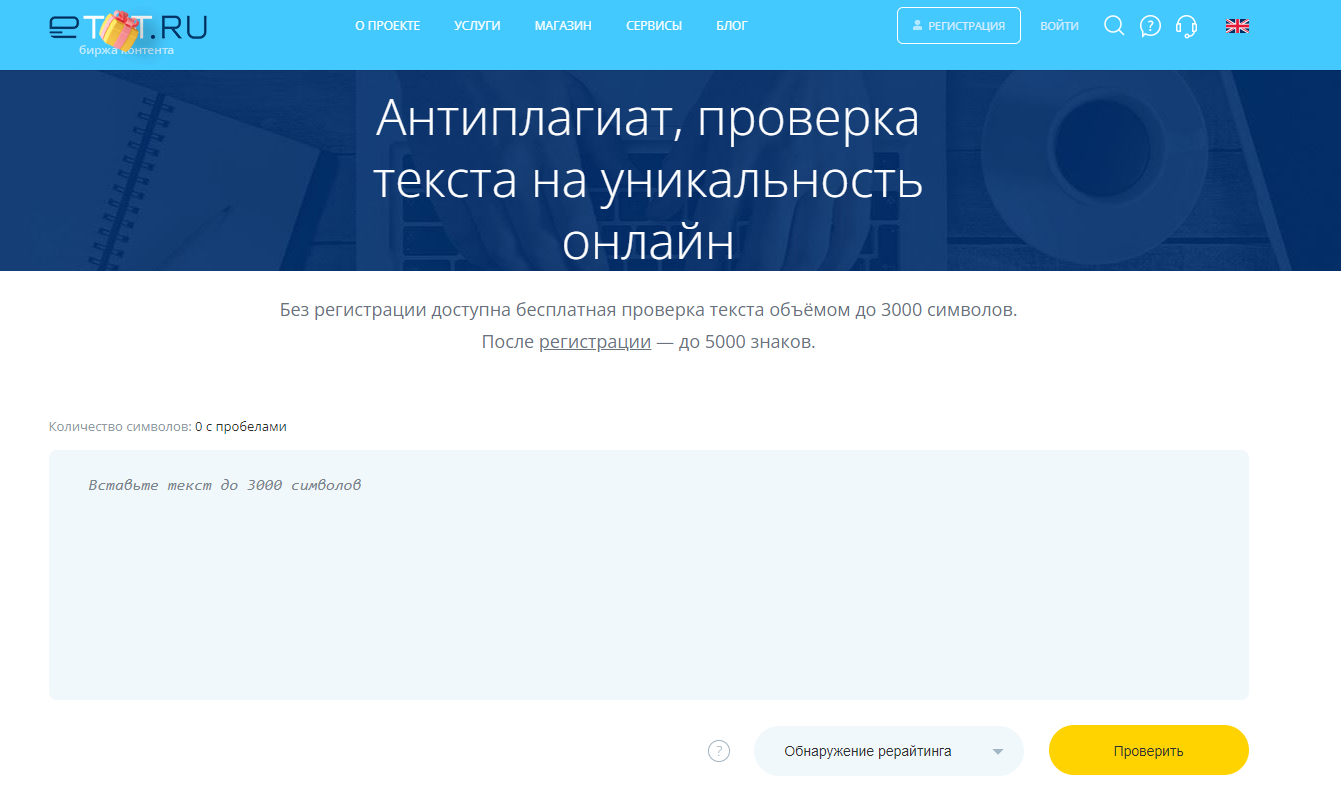1341x804 pixels.
Task: Open the 'БЛОГ' page
Action: (731, 26)
